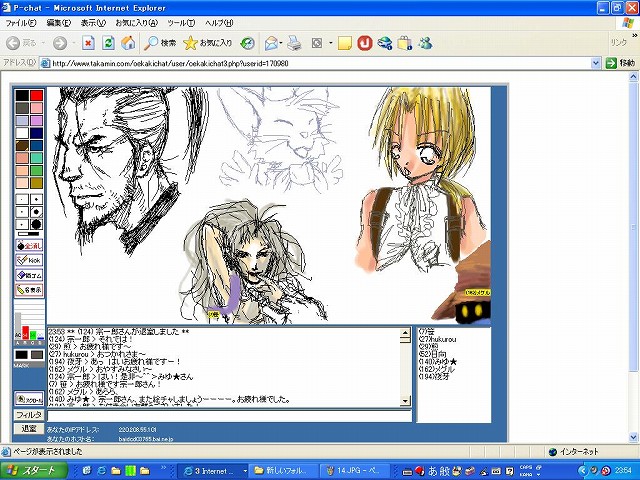This screenshot has height=480, width=640.
Task: Click chat log scrollbar down arrow
Action: click(405, 401)
